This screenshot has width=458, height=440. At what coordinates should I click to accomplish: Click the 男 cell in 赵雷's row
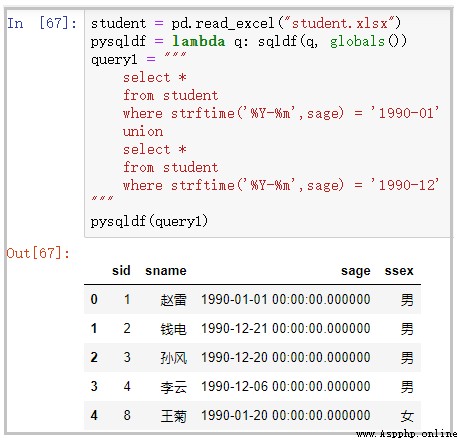pos(407,300)
